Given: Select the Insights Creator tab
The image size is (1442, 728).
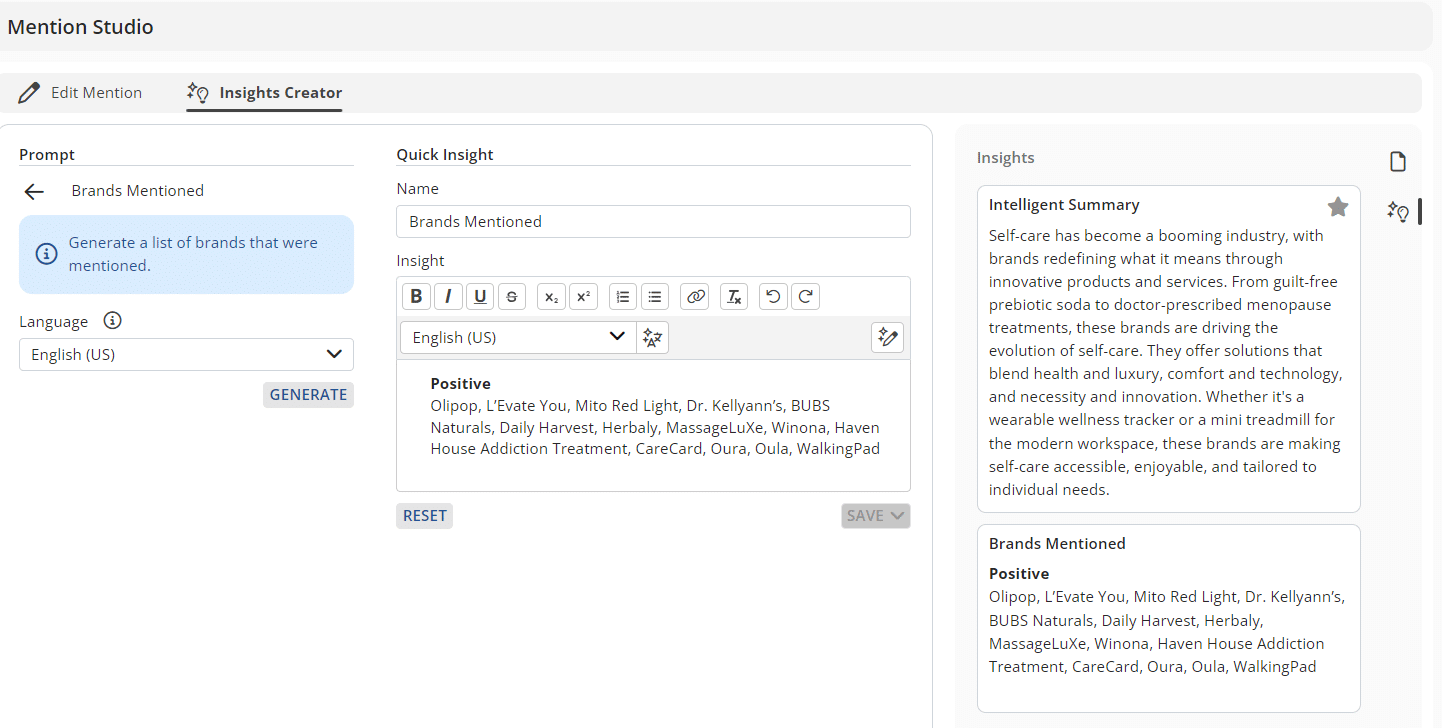Looking at the screenshot, I should coord(265,93).
